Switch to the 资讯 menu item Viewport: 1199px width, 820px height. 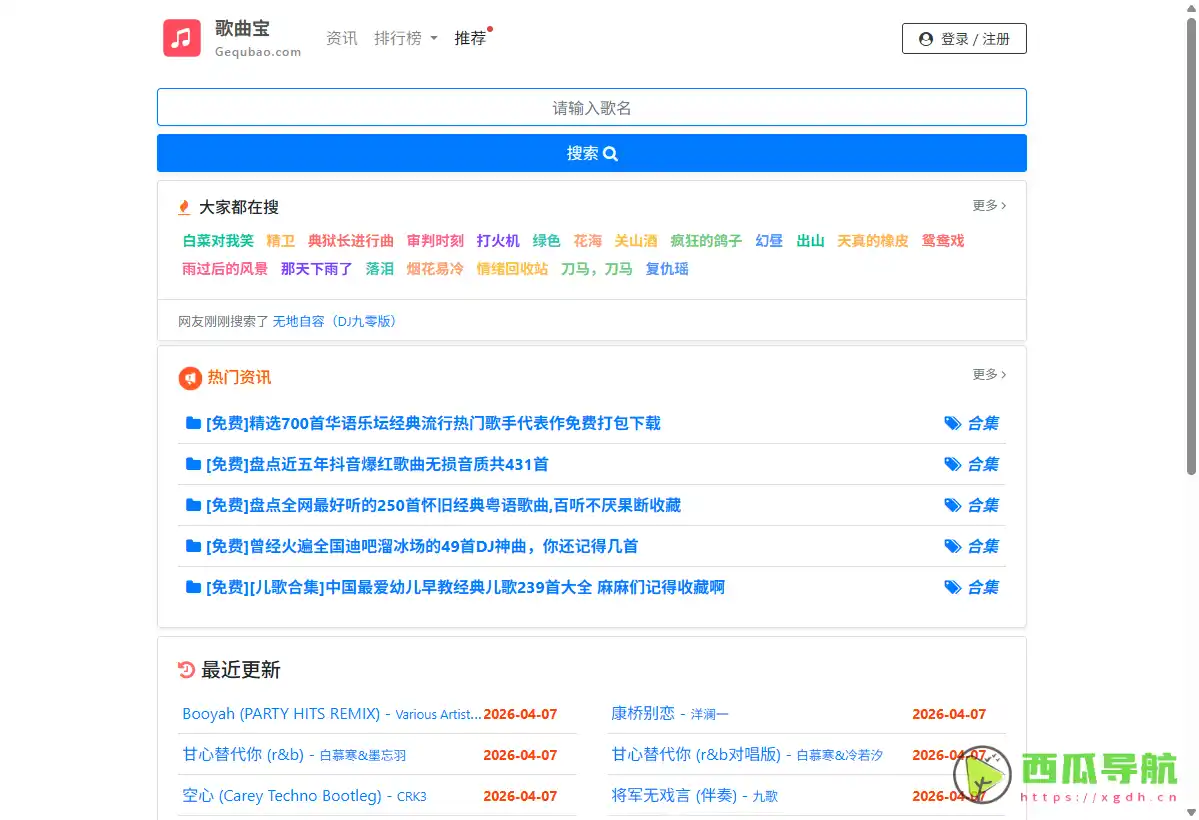(x=341, y=38)
